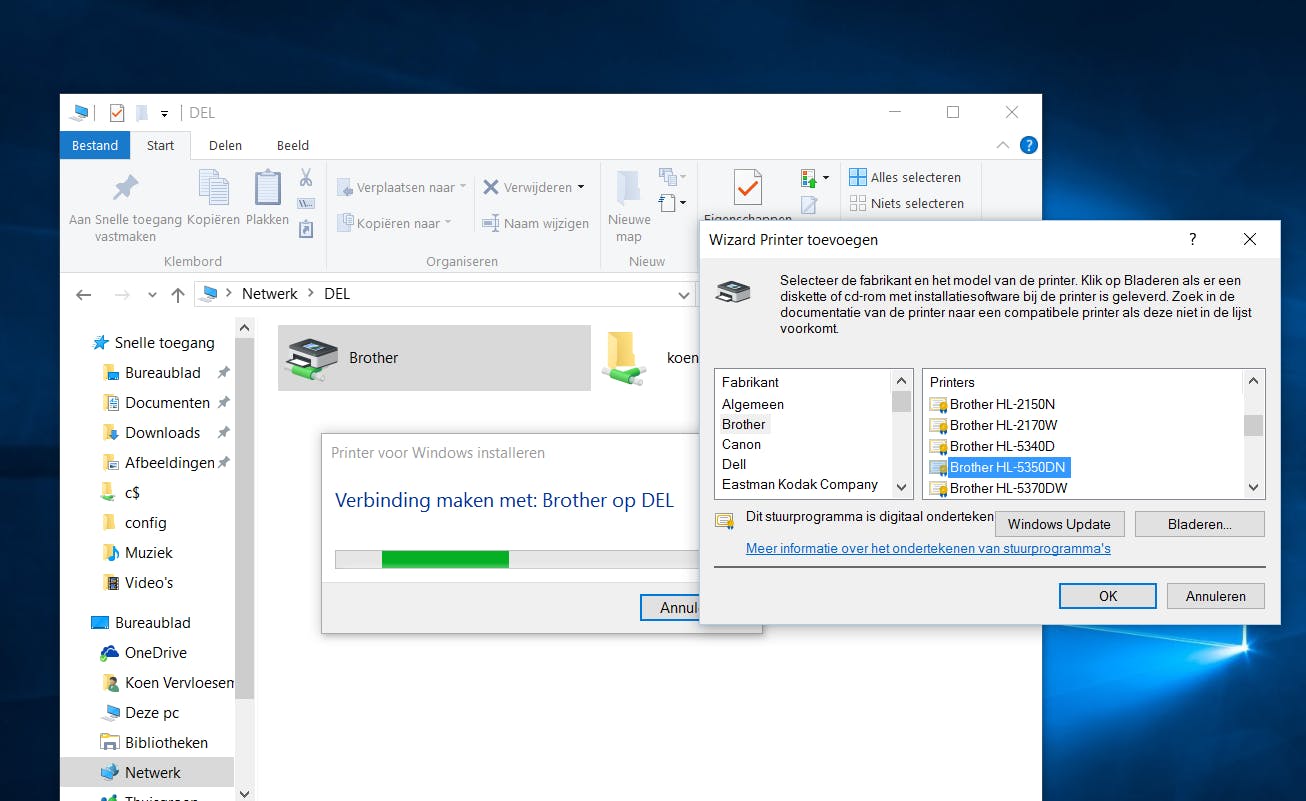This screenshot has height=801, width=1306.
Task: Select Netwerk in the navigation pane
Action: [147, 773]
